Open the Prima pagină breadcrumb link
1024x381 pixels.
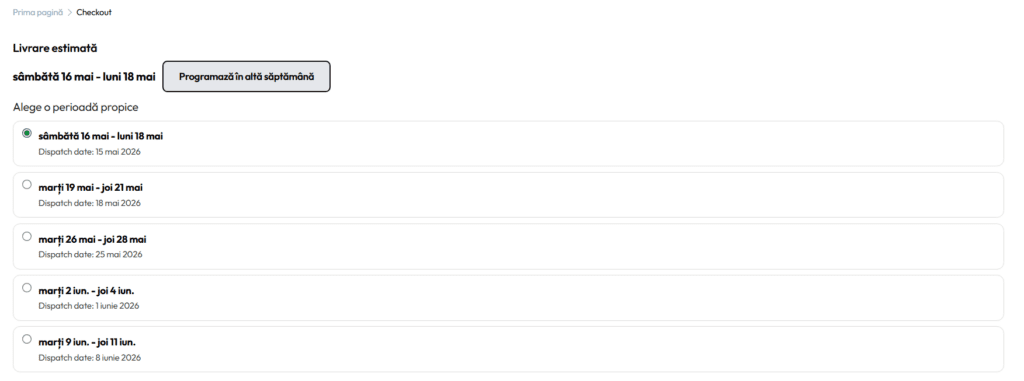coord(38,12)
